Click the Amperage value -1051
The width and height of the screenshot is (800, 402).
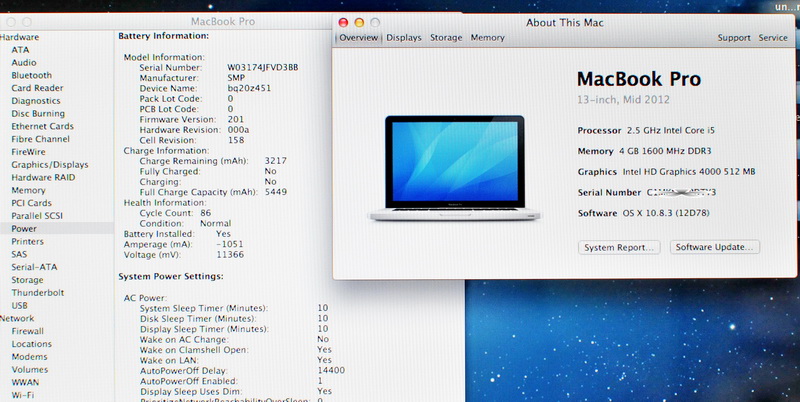tap(230, 244)
